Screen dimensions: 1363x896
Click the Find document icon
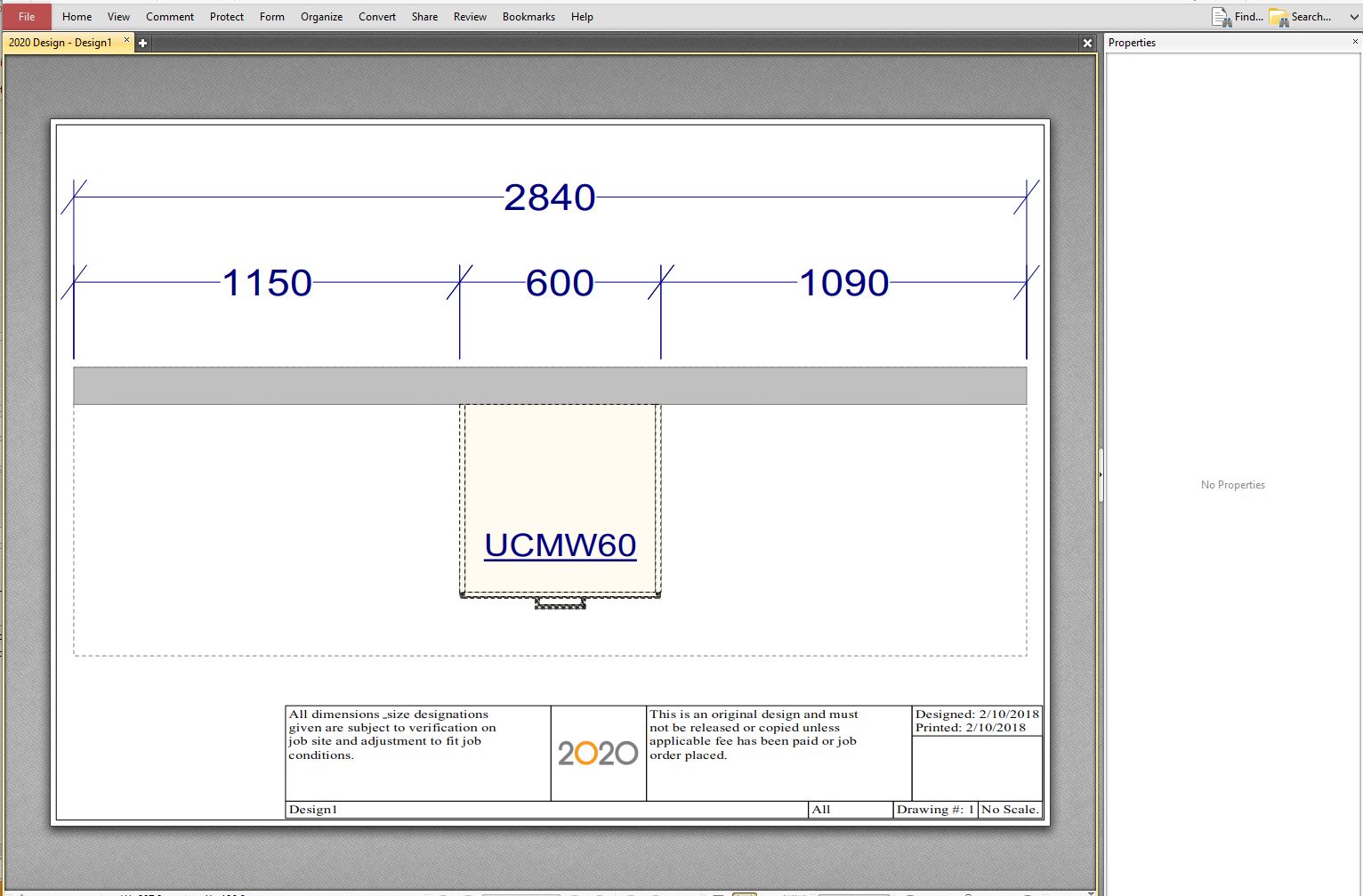click(1221, 17)
